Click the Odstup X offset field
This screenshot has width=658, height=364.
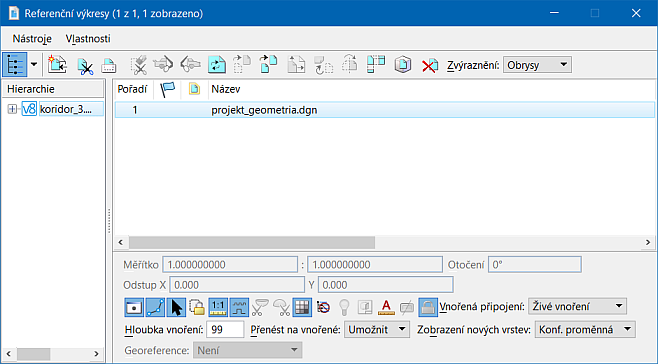[237, 285]
